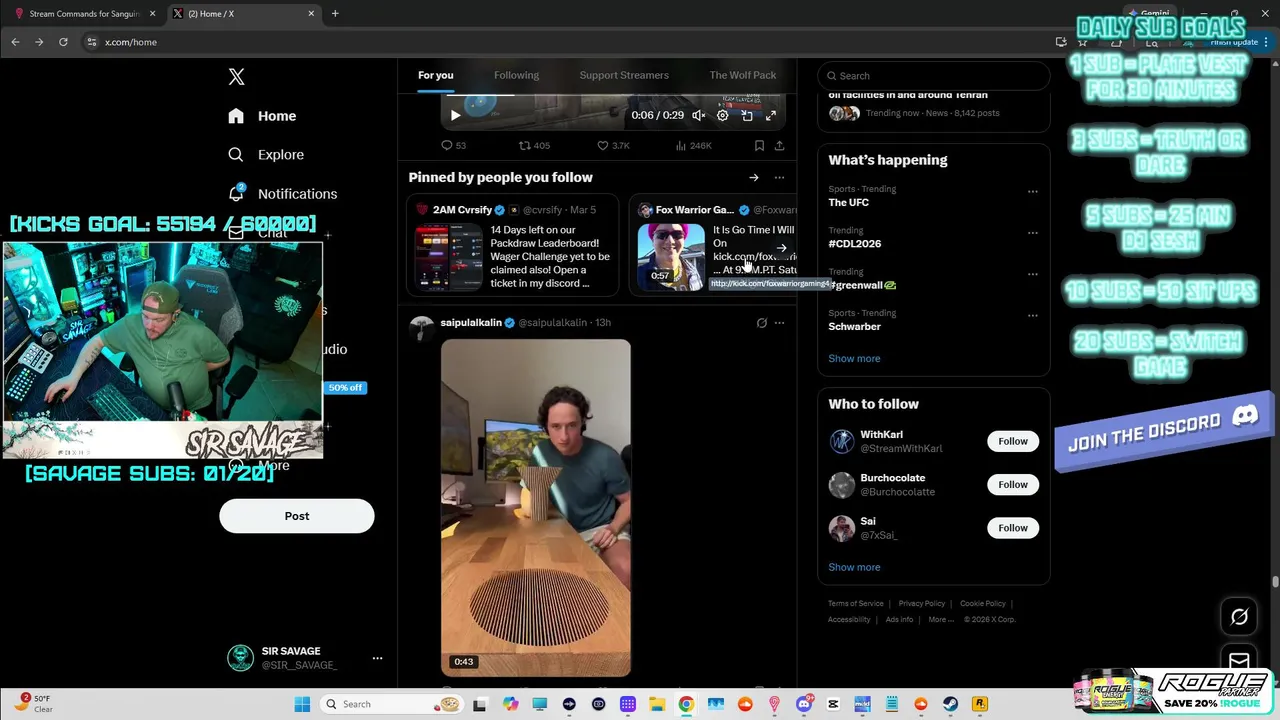Open The UFC trending topic
Image resolution: width=1280 pixels, height=720 pixels.
click(848, 202)
